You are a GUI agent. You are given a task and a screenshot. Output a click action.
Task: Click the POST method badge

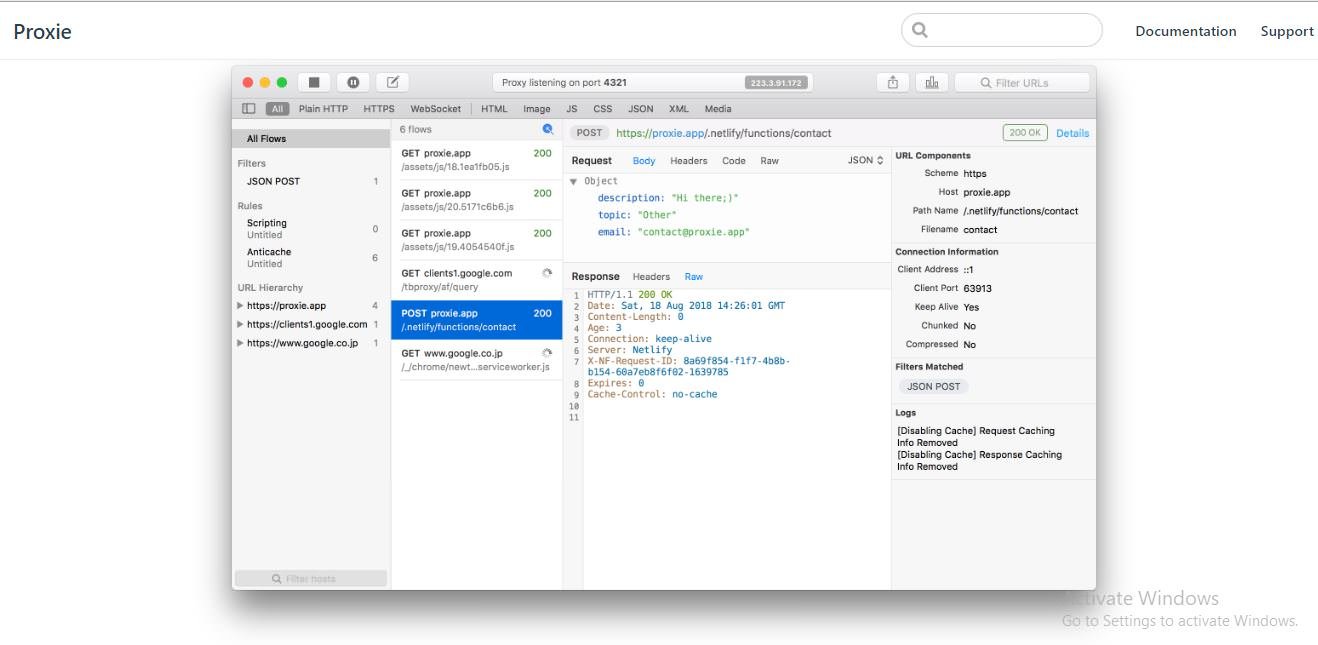point(589,133)
